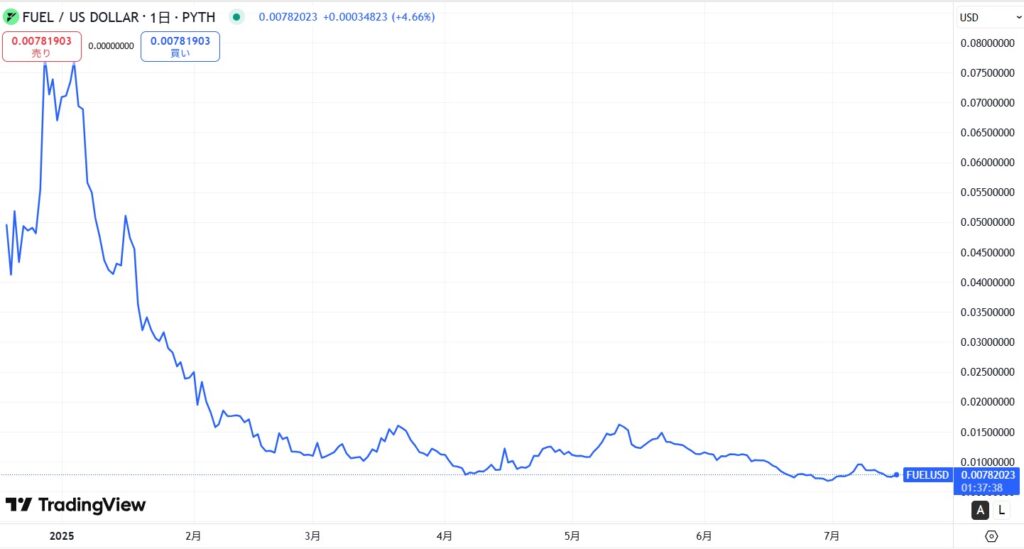
Task: Click the 2025 label on time axis
Action: 61,536
